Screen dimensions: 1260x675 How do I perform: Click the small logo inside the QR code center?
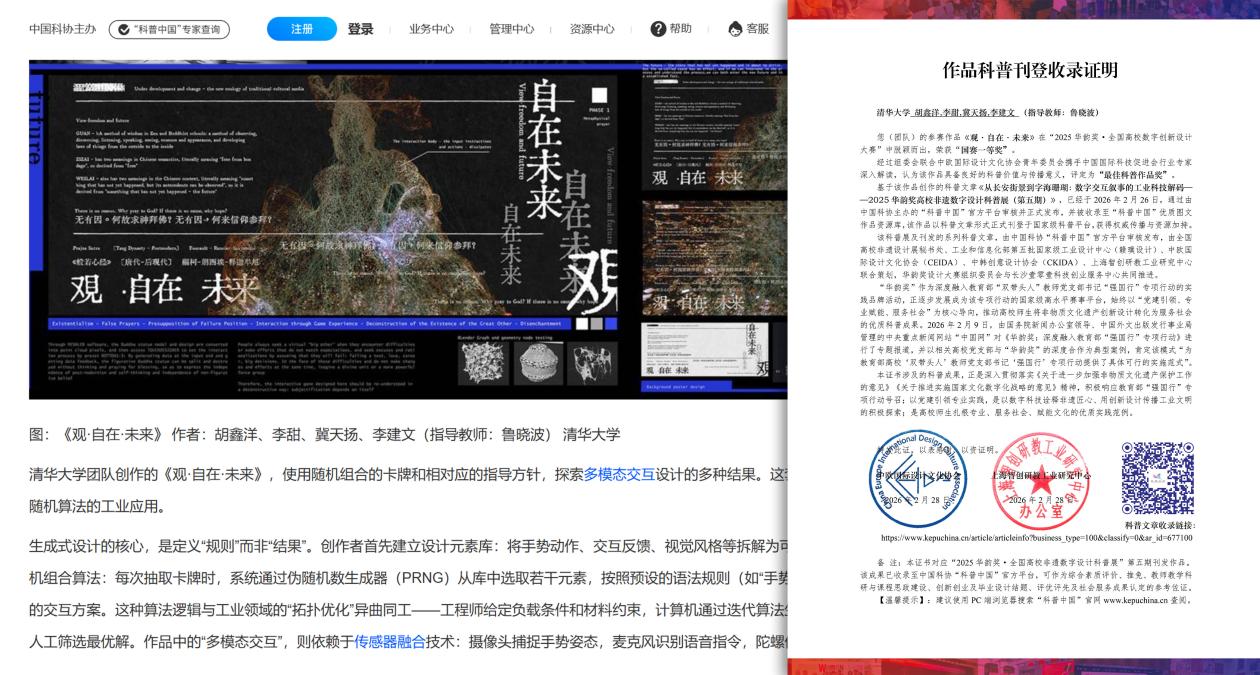[x=1157, y=477]
